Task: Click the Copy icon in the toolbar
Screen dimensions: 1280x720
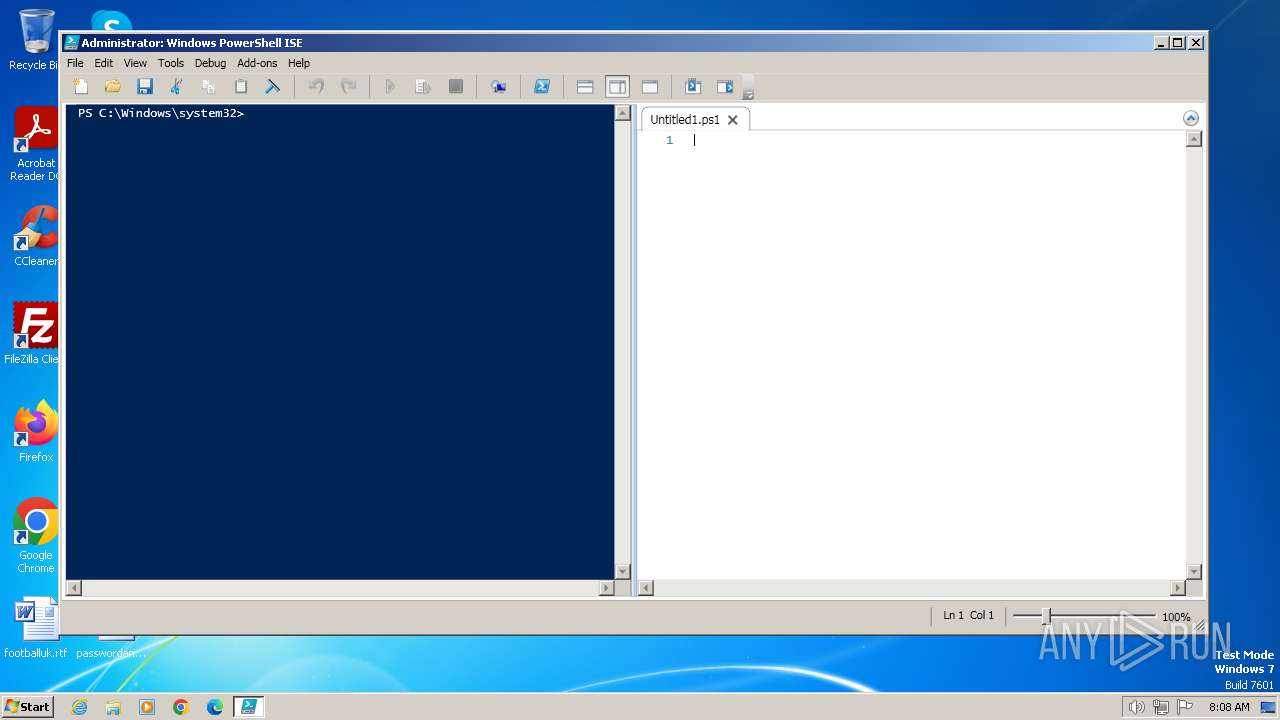Action: click(x=209, y=87)
